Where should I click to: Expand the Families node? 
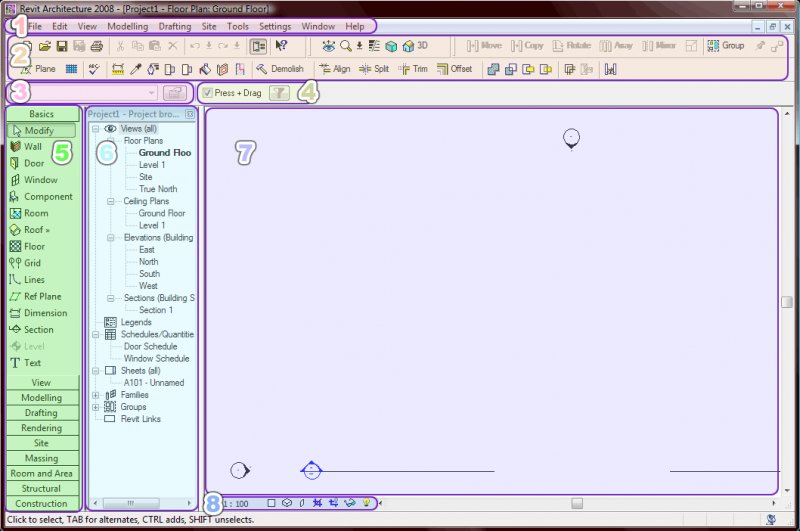(x=96, y=395)
